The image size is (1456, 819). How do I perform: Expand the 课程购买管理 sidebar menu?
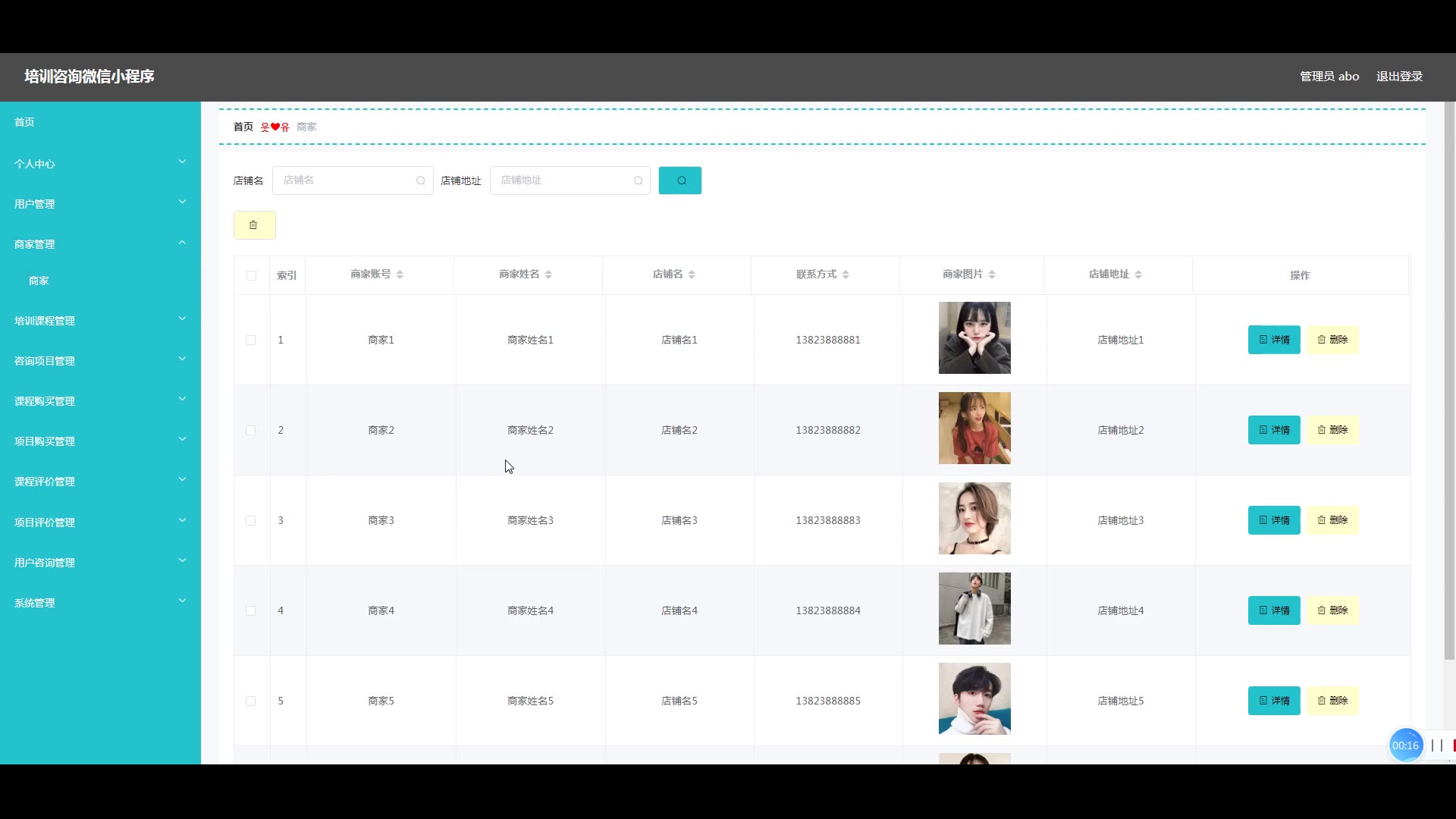click(100, 400)
